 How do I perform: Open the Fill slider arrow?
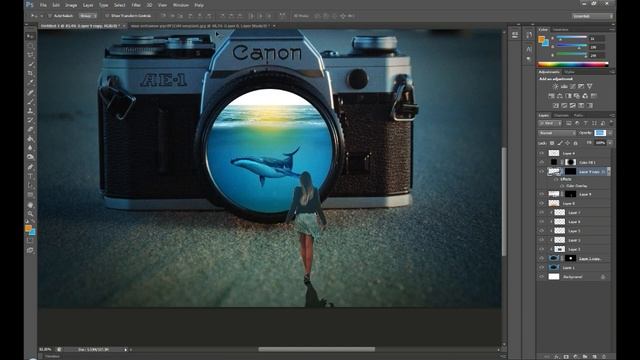point(610,143)
